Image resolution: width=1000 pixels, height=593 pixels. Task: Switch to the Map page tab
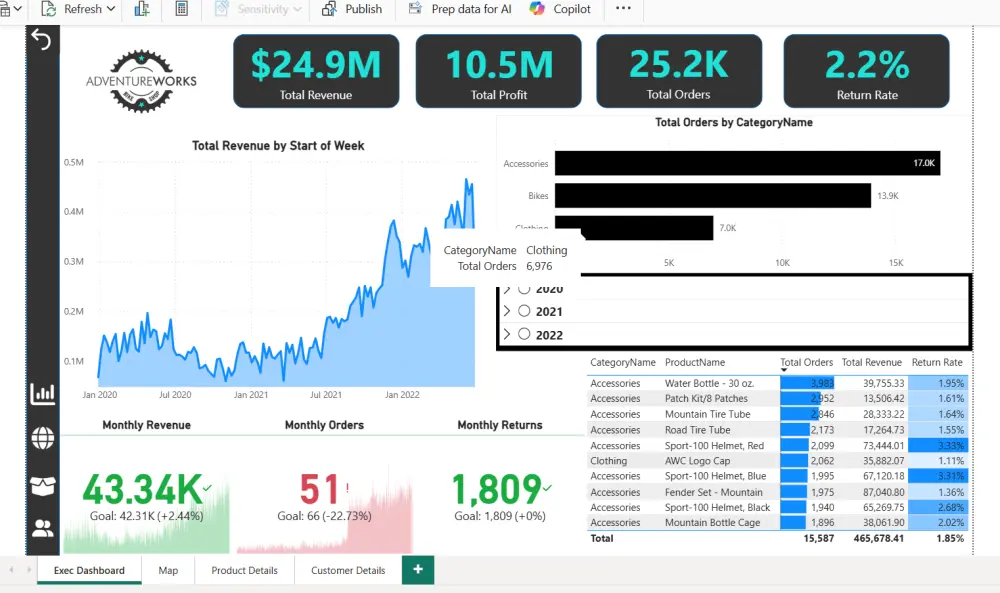click(168, 570)
